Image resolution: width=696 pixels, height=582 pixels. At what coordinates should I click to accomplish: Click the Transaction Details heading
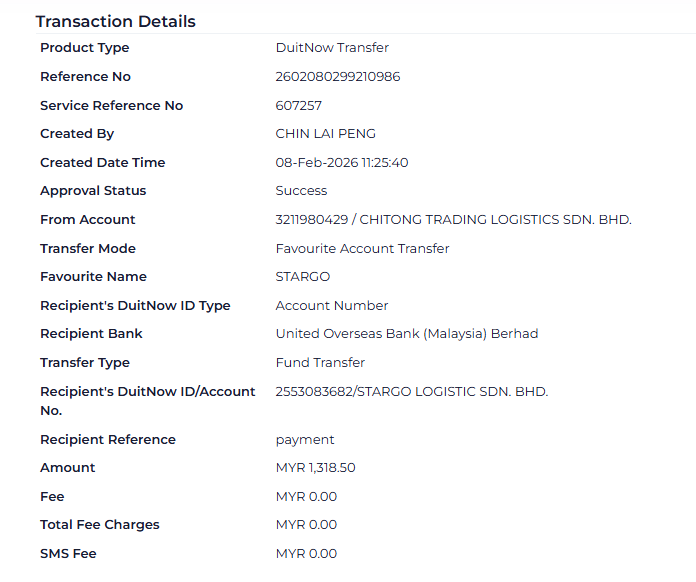click(x=115, y=21)
